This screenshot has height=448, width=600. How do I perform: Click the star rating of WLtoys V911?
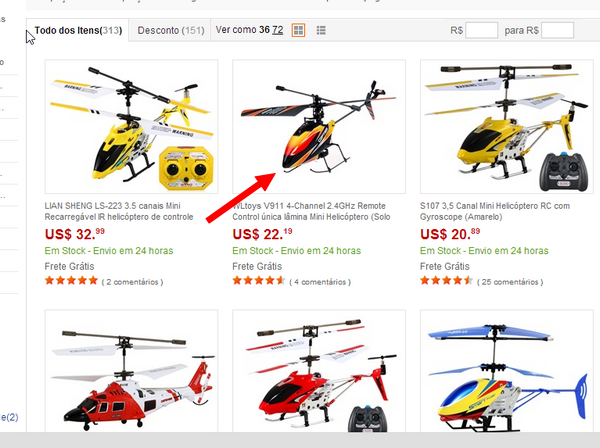259,281
